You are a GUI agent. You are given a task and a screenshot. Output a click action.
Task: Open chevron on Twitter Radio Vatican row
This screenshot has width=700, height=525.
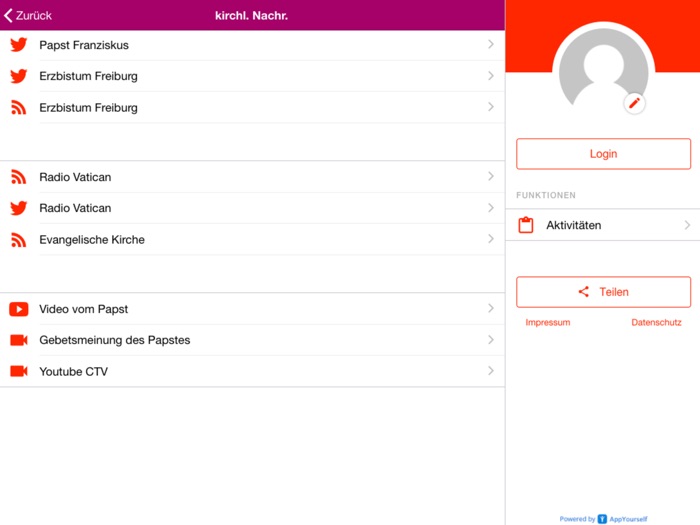491,208
